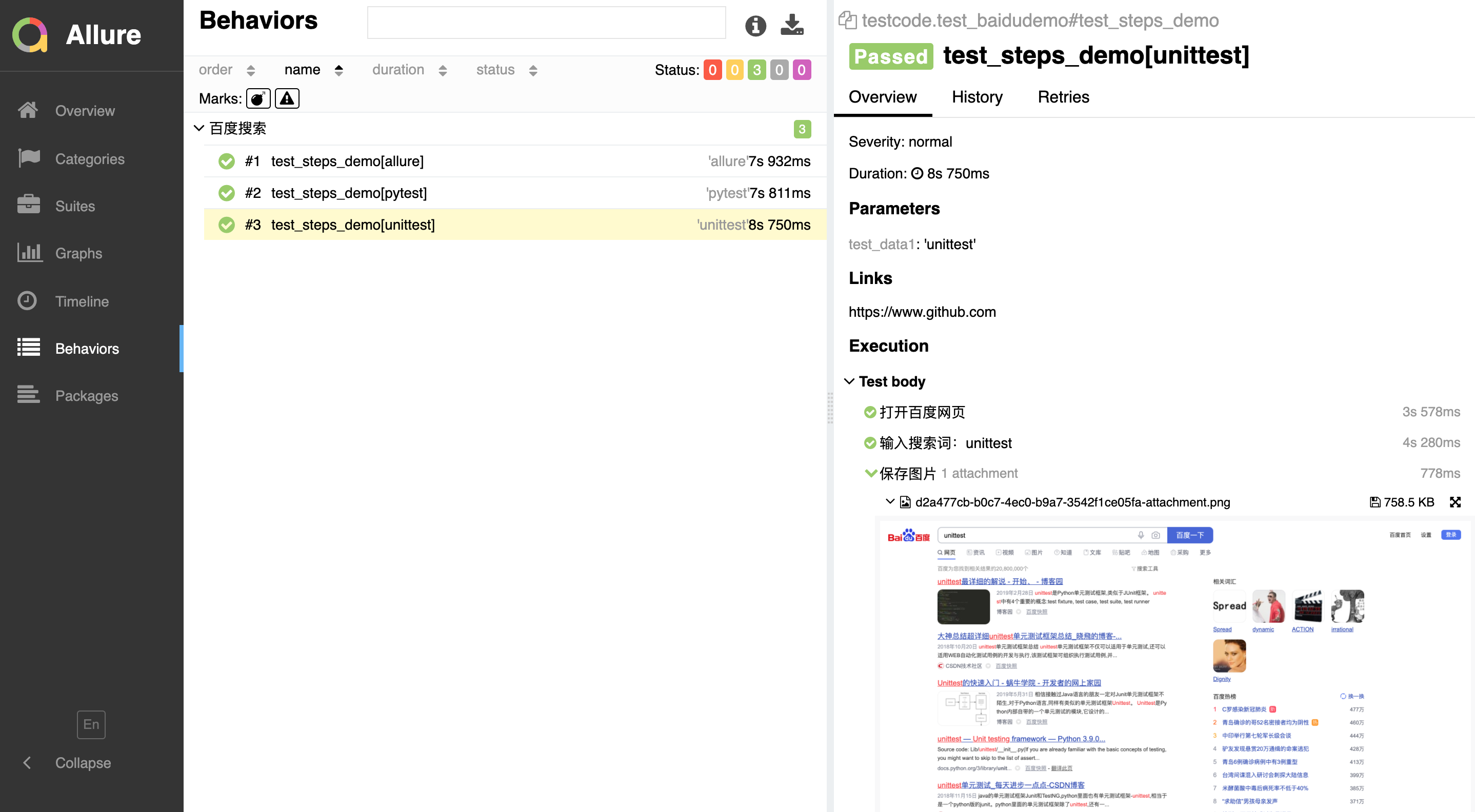Switch to the Retries tab

point(1062,97)
